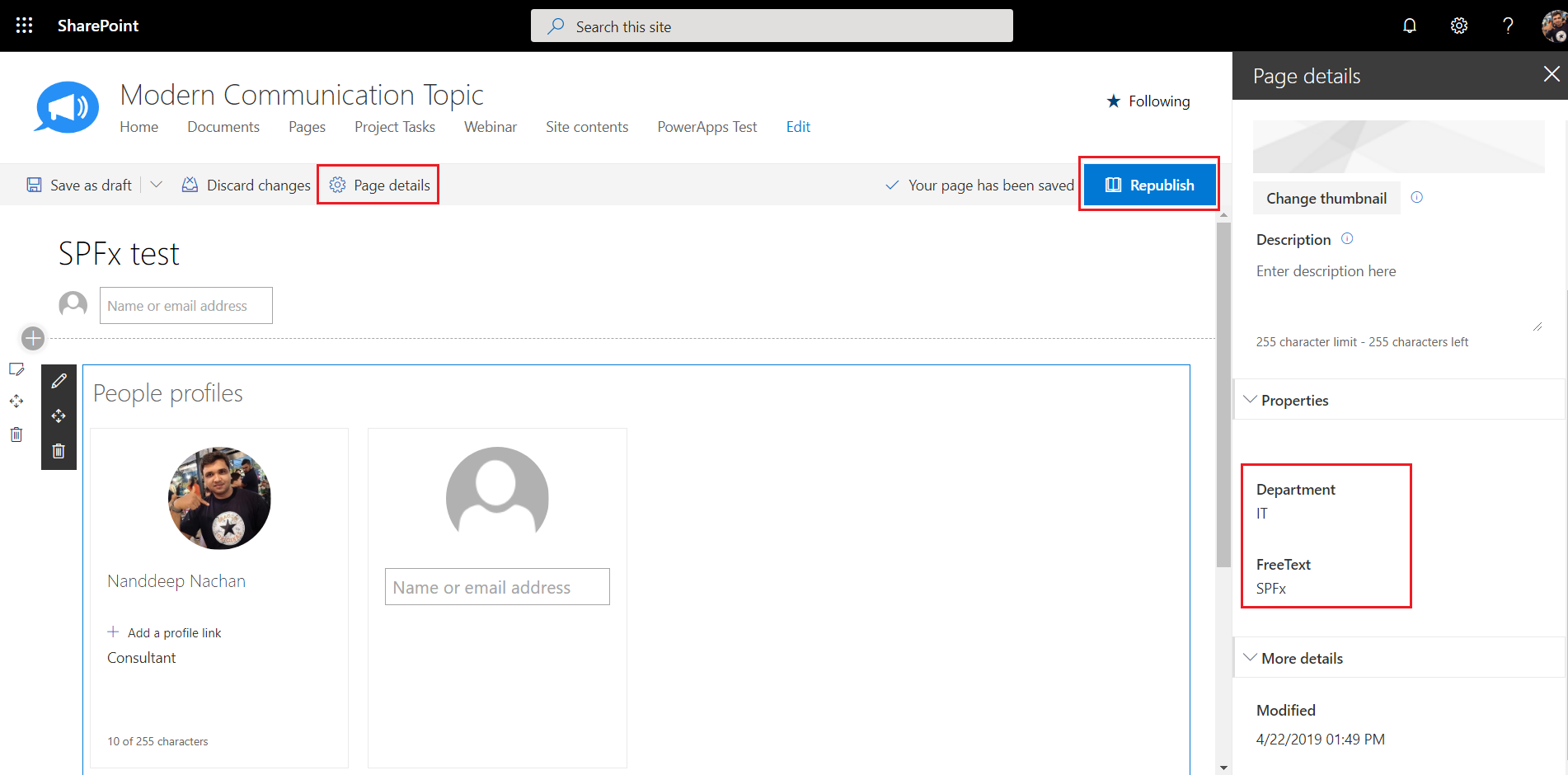Click the FreeText property value SPFx
The image size is (1568, 775).
1271,589
